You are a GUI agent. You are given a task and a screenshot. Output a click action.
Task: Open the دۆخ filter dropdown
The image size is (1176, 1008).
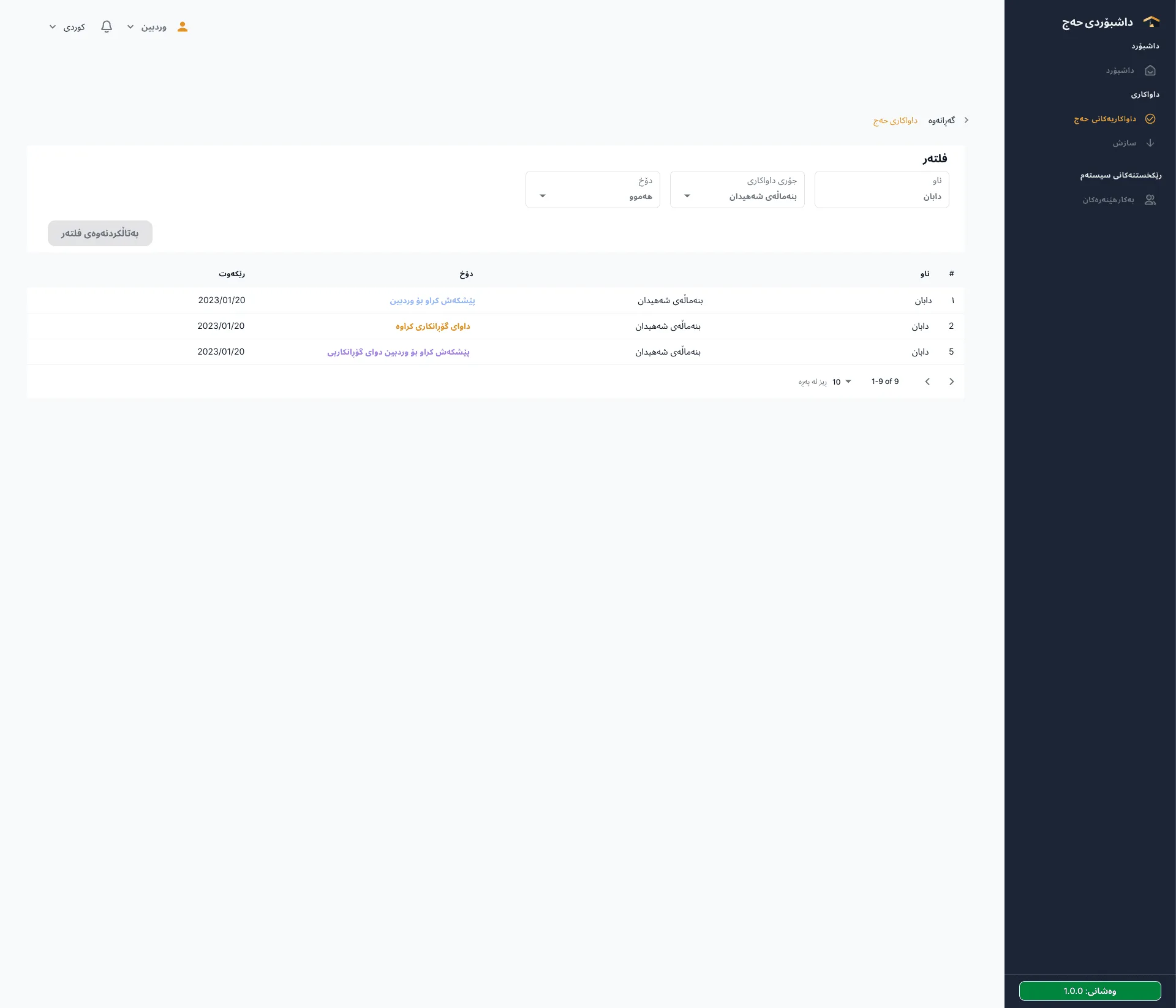click(593, 189)
